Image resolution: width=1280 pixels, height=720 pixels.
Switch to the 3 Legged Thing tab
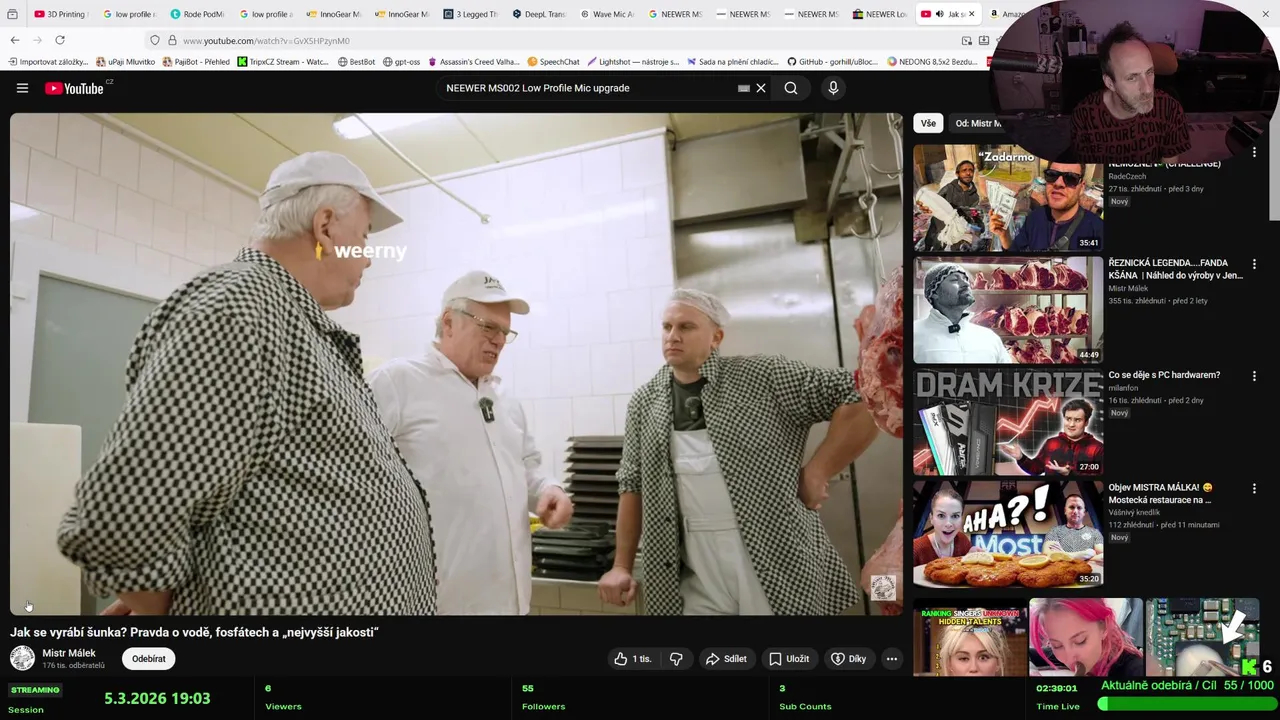tap(470, 14)
